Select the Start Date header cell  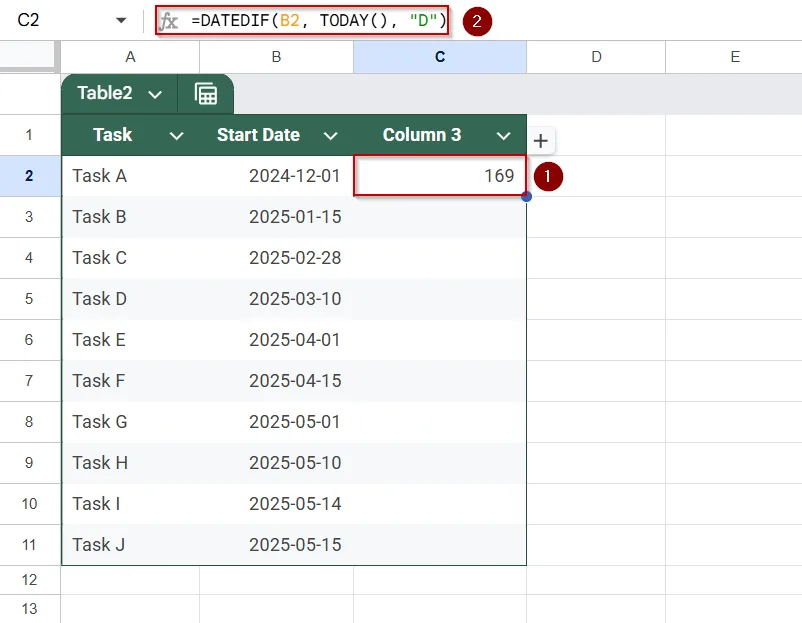click(276, 135)
